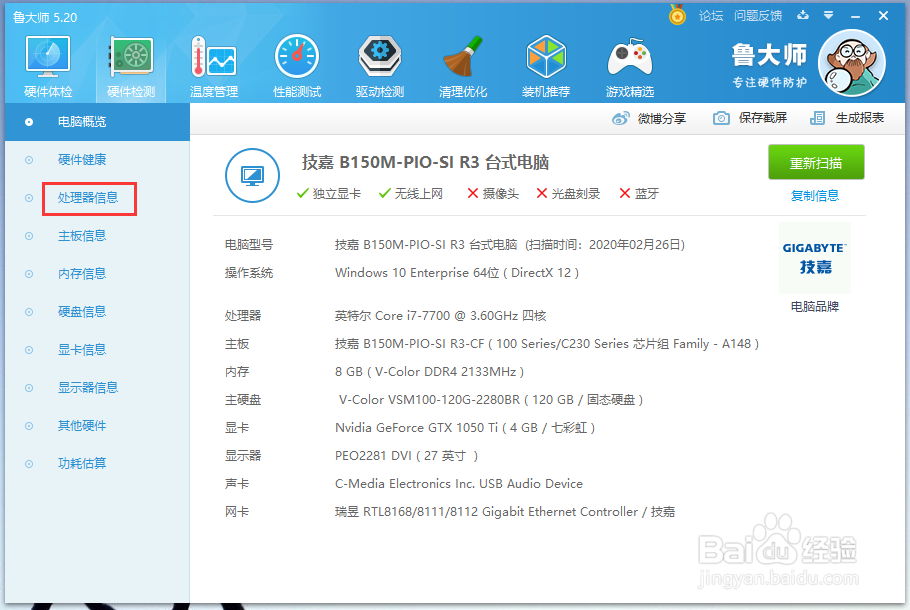Select the 温度管理 temperature management icon
This screenshot has width=910, height=610.
[213, 63]
